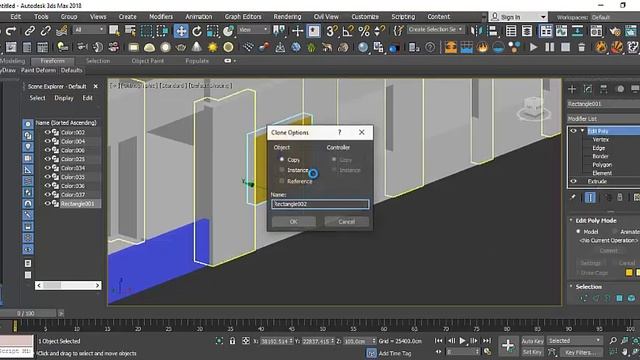The width and height of the screenshot is (640, 360).
Task: Click the Set Keys large plus icon
Action: point(508,346)
